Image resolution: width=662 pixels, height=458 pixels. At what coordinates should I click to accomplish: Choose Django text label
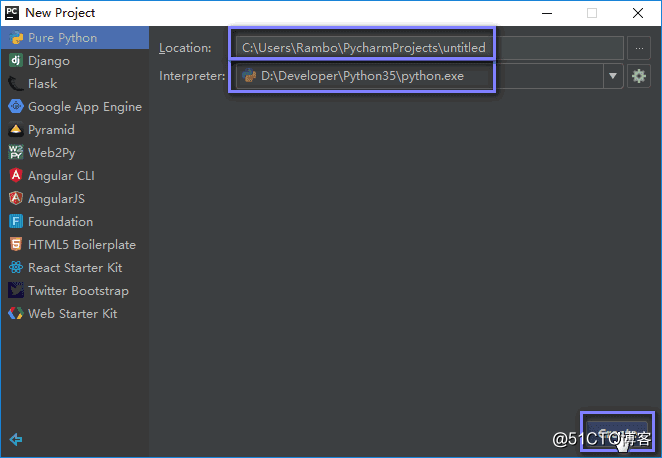pos(49,61)
